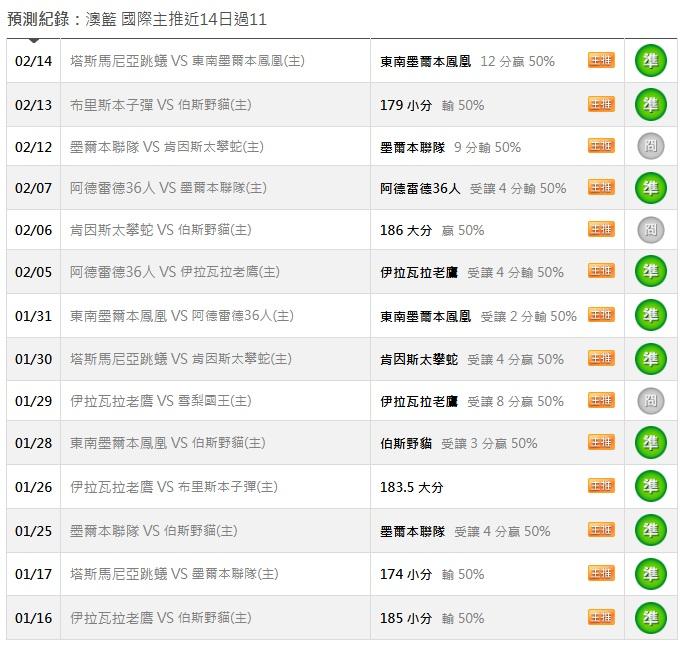Click the matchup 伊拉瓦拉老鷹 VS 伯斯野貓(主)

161,618
